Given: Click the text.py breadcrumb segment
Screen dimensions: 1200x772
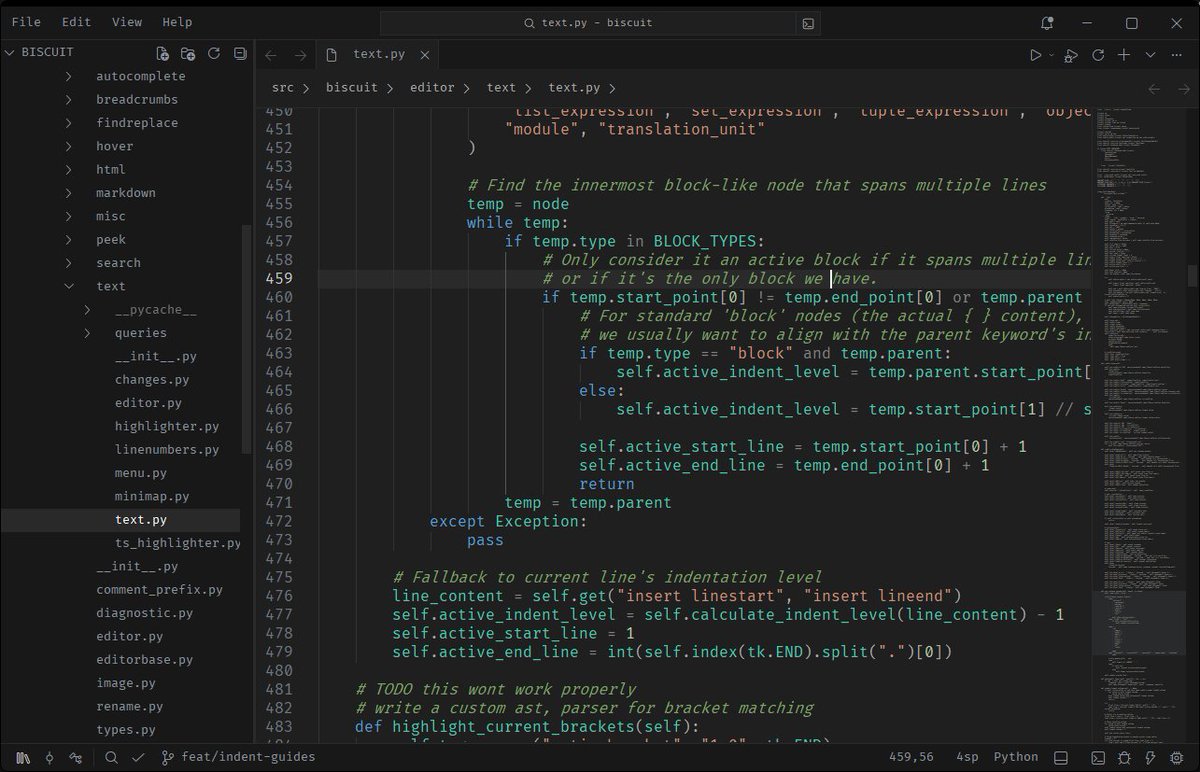Looking at the screenshot, I should pos(574,88).
